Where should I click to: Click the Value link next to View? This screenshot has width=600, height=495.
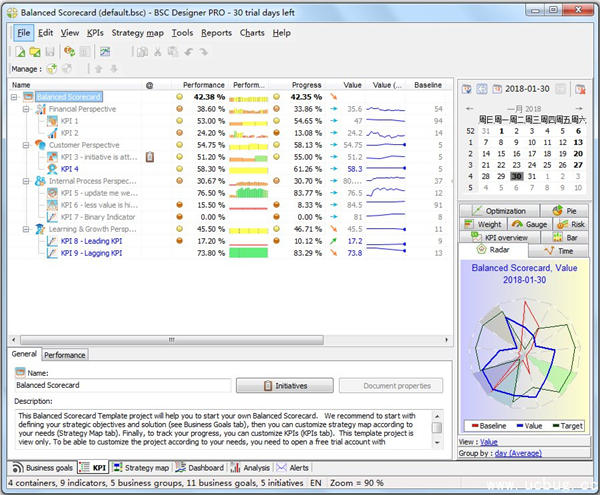[x=488, y=441]
